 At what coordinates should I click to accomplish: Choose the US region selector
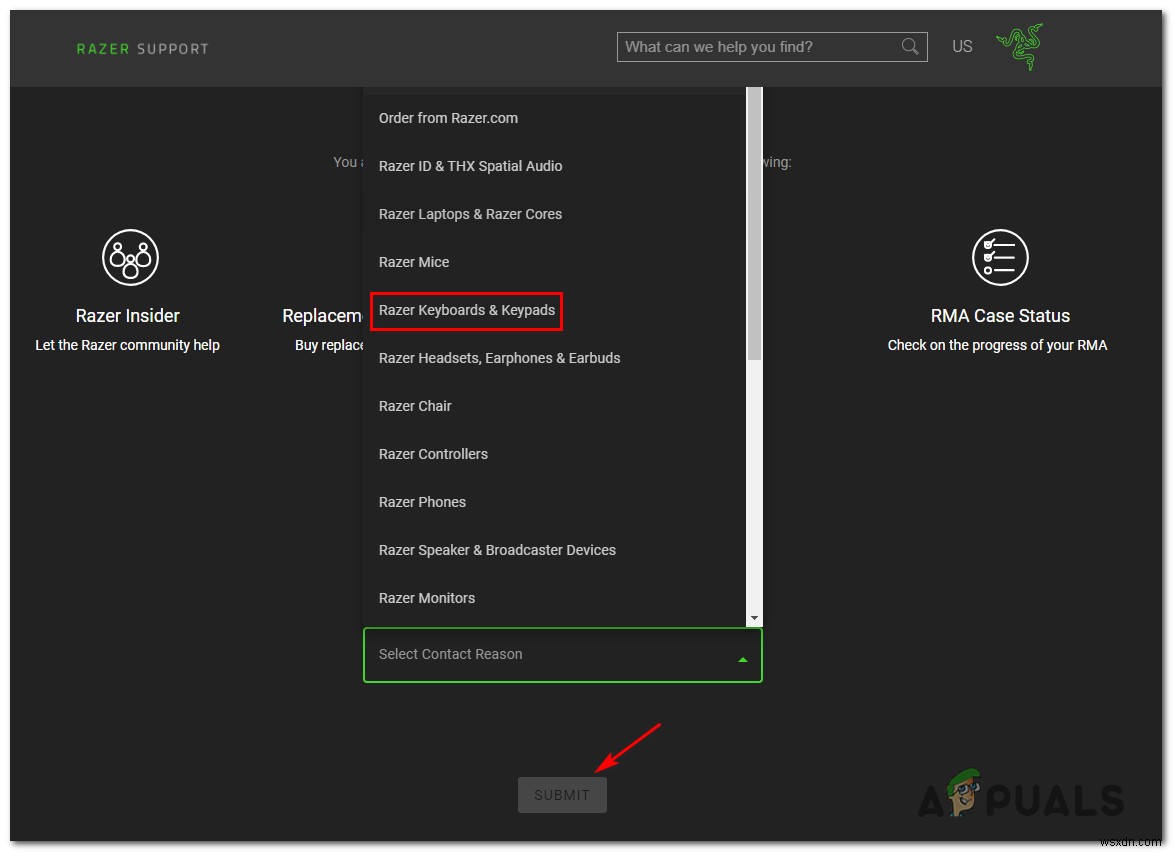[x=962, y=46]
